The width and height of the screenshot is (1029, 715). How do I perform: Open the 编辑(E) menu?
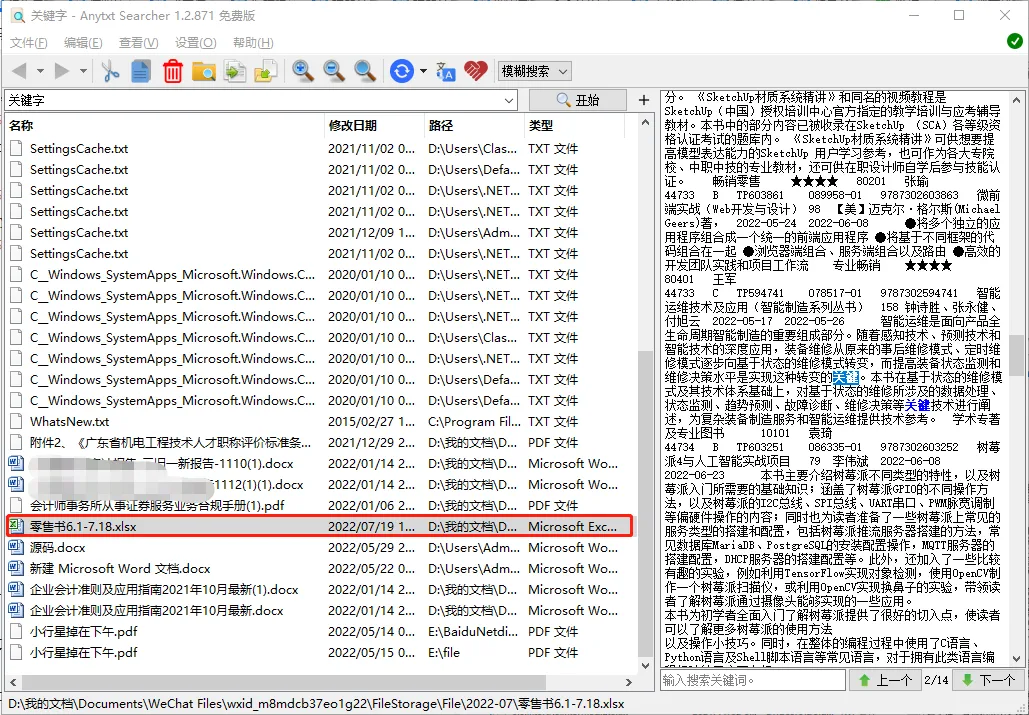(x=83, y=43)
